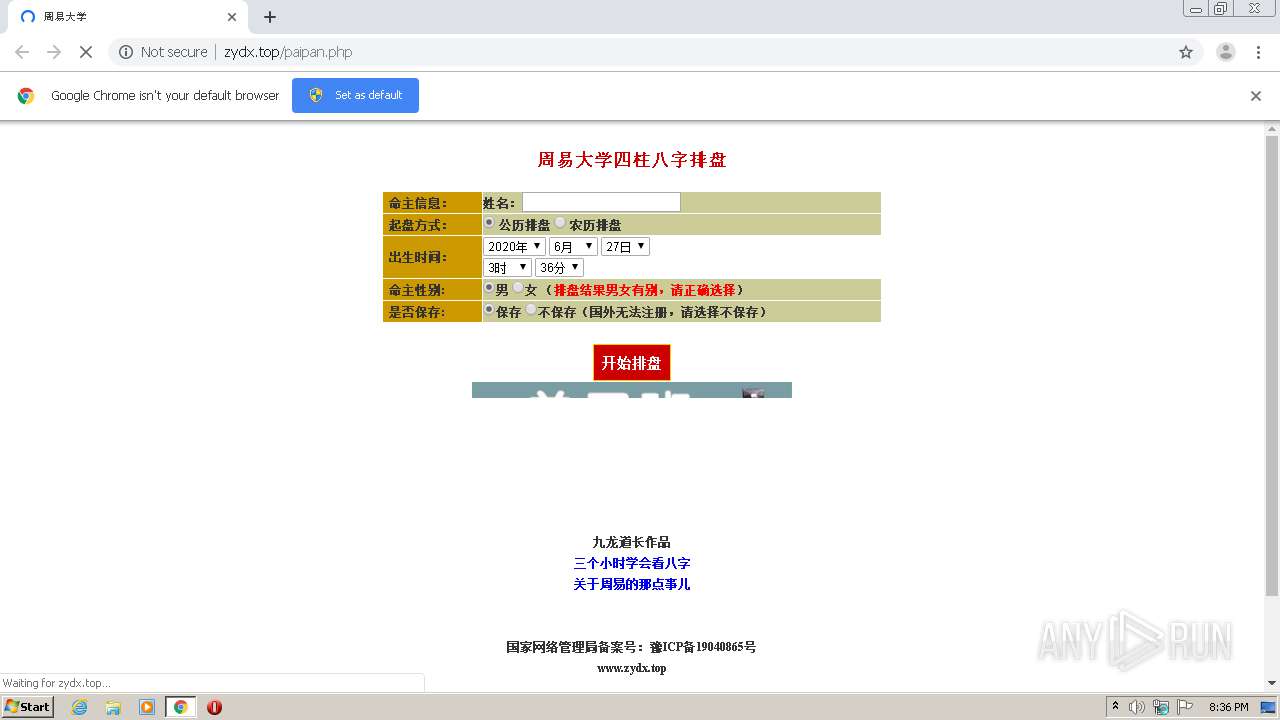Select 不保存 radio option

(x=531, y=310)
